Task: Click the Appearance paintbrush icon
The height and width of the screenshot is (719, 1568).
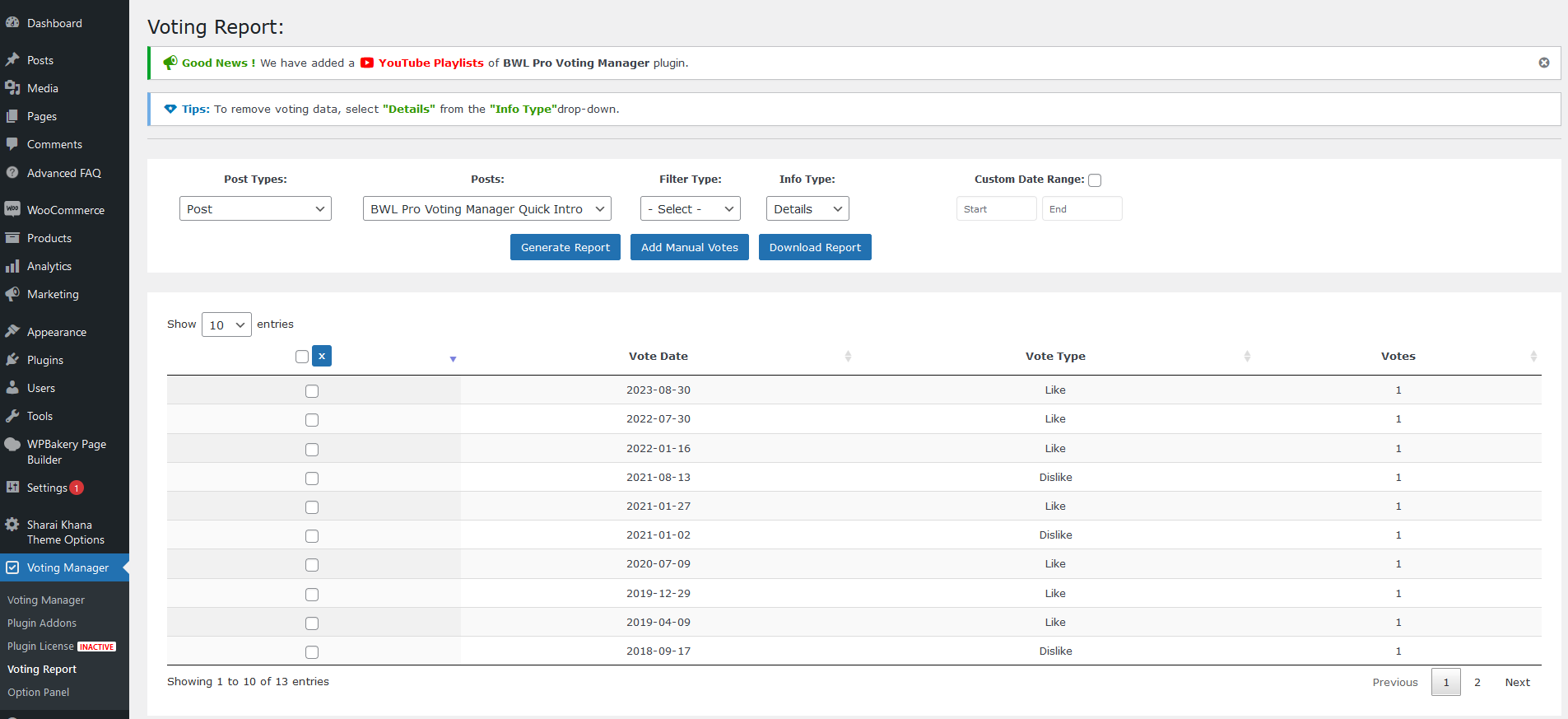Action: (12, 331)
